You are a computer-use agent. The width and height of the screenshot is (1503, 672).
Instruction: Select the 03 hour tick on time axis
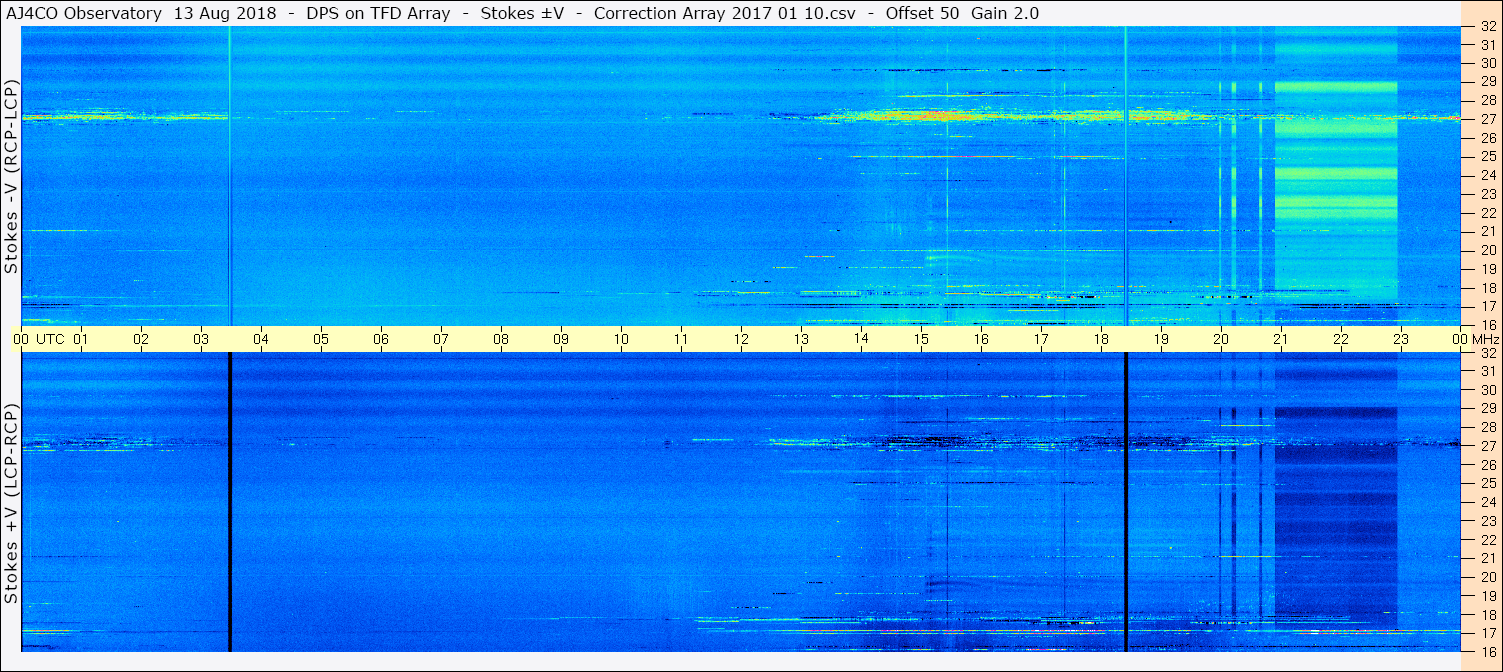coord(201,339)
